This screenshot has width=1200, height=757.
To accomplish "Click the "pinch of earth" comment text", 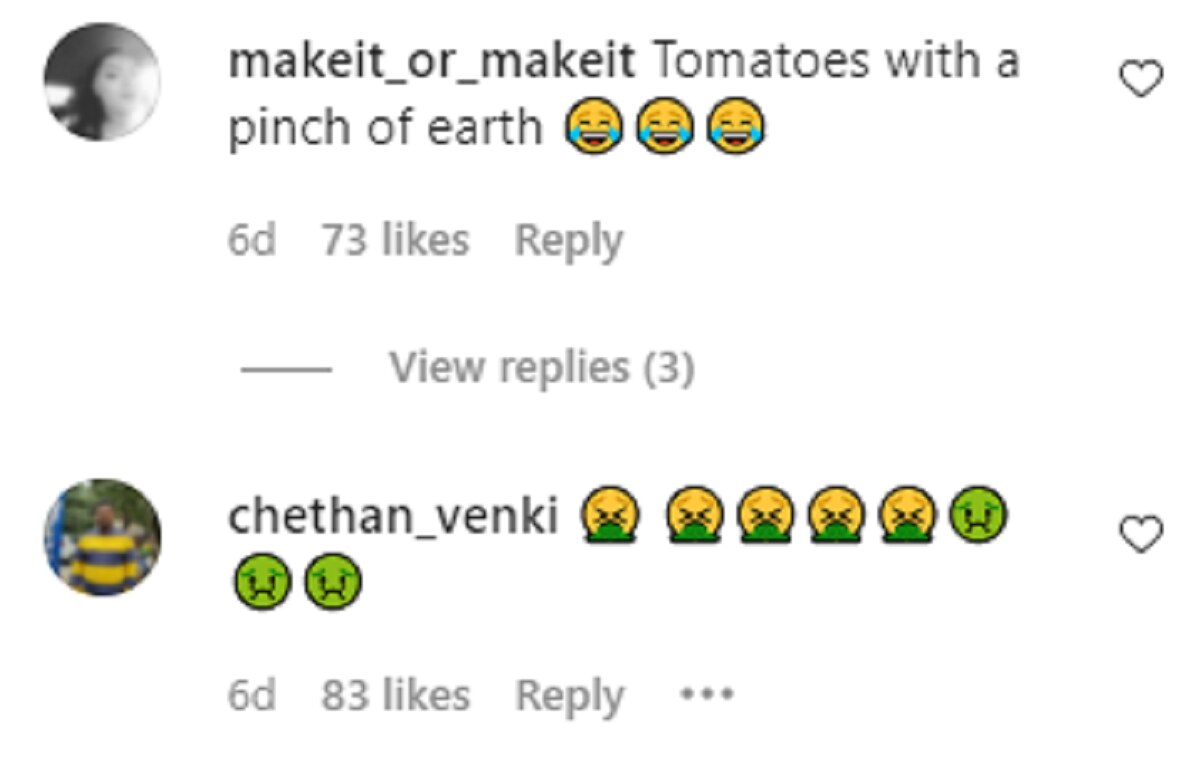I will click(385, 129).
